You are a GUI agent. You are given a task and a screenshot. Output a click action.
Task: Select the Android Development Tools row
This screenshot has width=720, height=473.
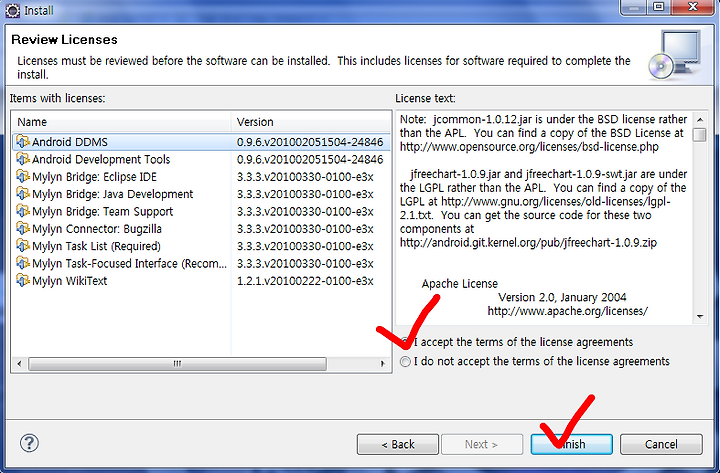click(201, 159)
